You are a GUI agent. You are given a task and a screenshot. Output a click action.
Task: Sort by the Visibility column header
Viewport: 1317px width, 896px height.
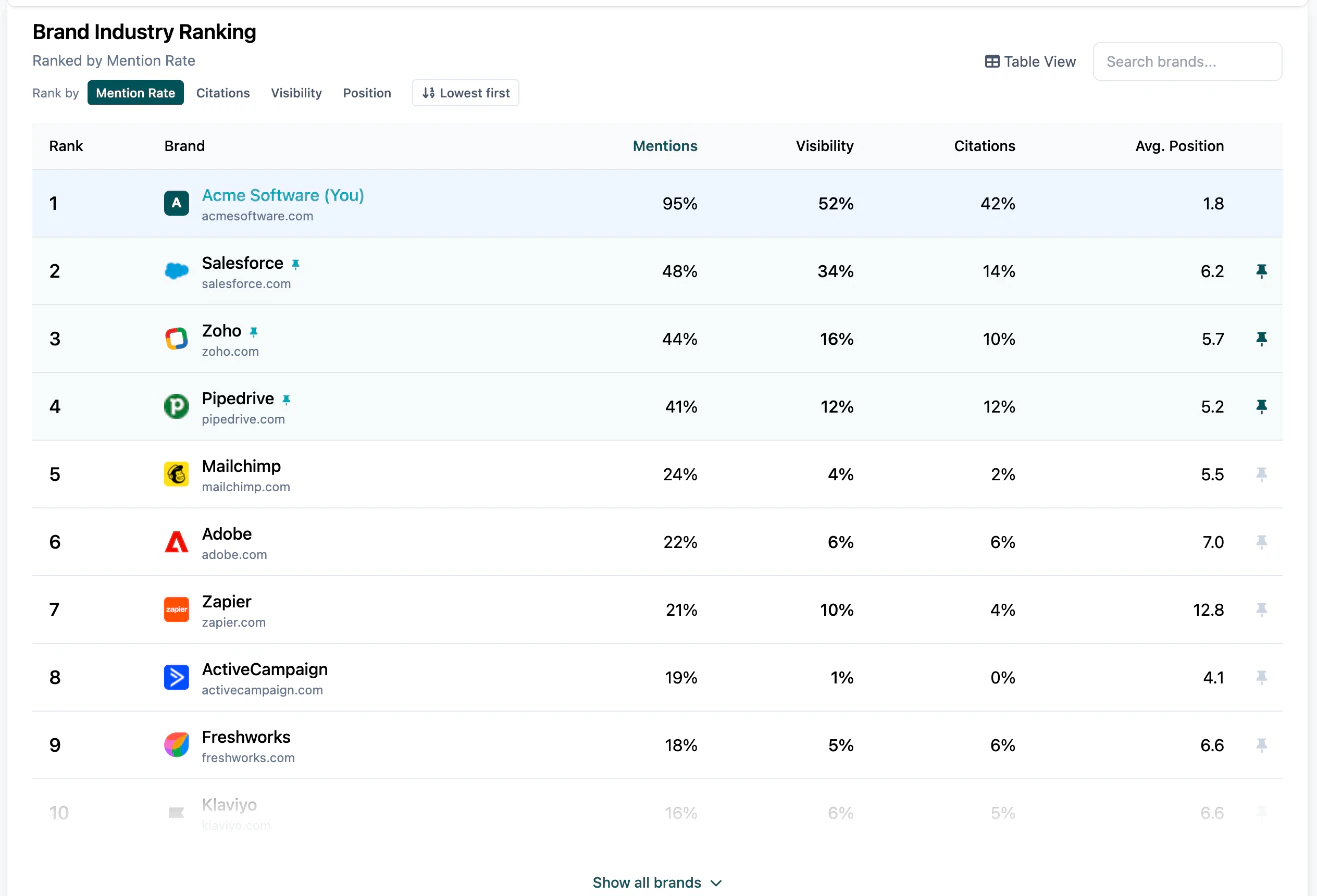click(x=825, y=146)
